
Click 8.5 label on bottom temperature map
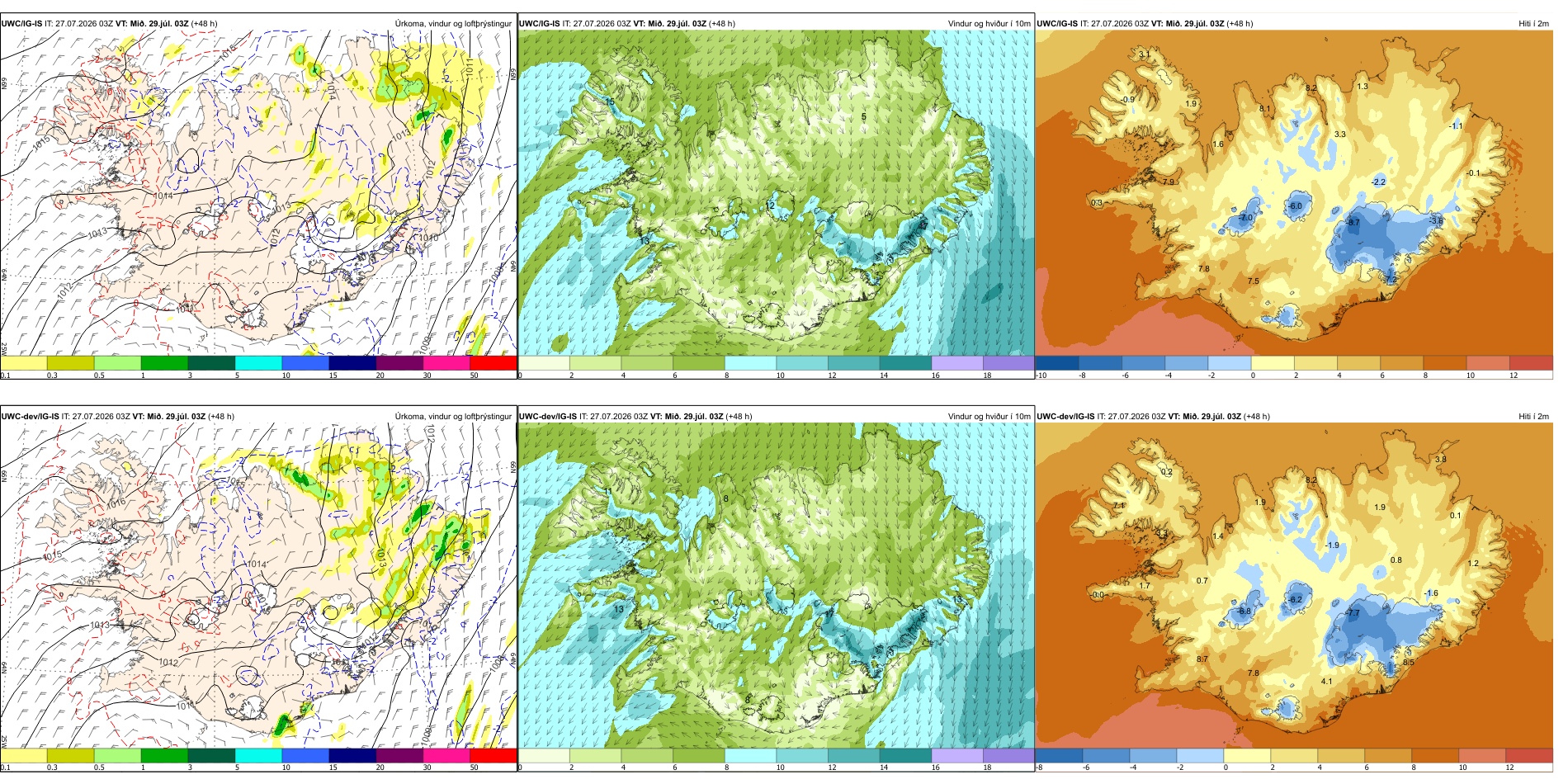1408,662
